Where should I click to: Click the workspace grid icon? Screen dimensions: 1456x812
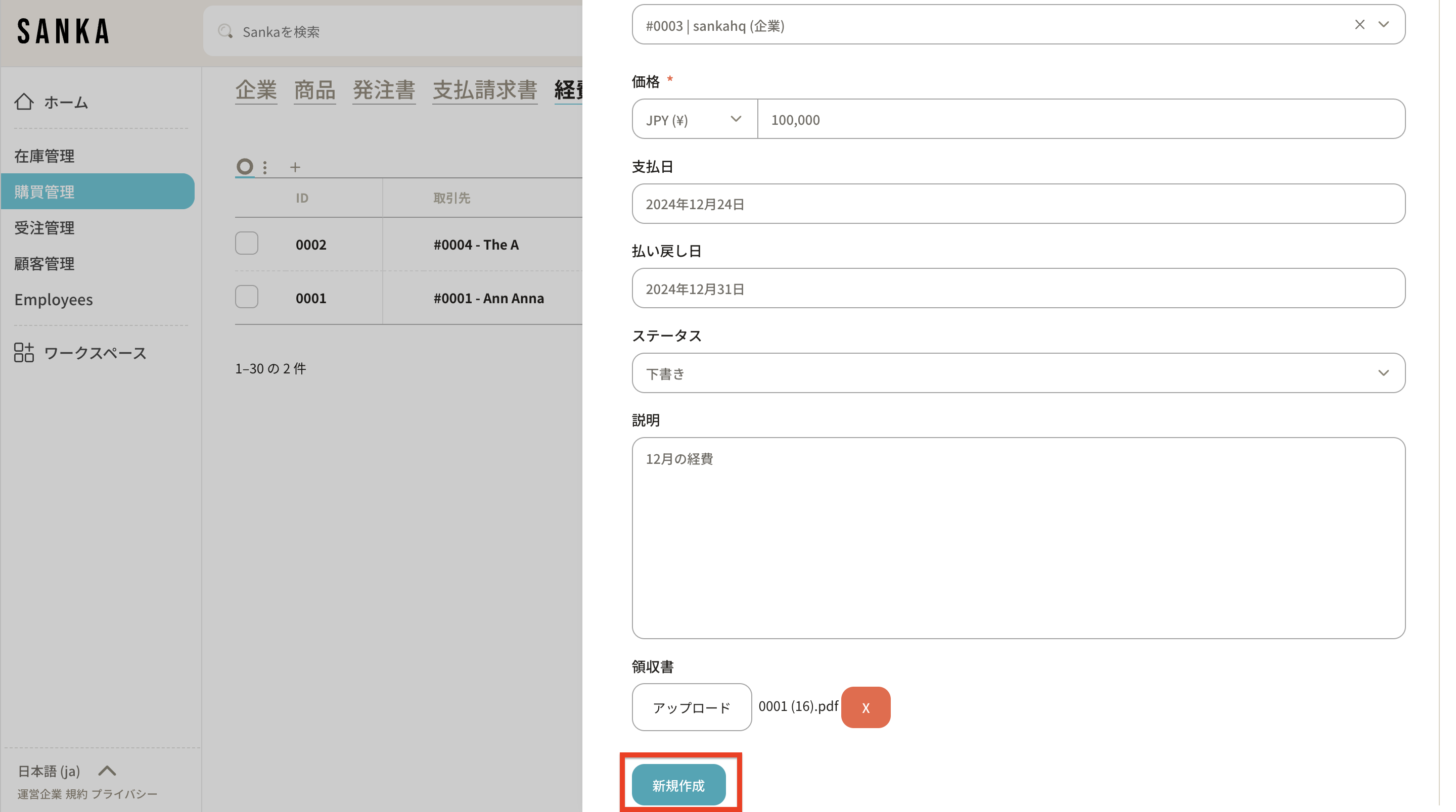24,353
